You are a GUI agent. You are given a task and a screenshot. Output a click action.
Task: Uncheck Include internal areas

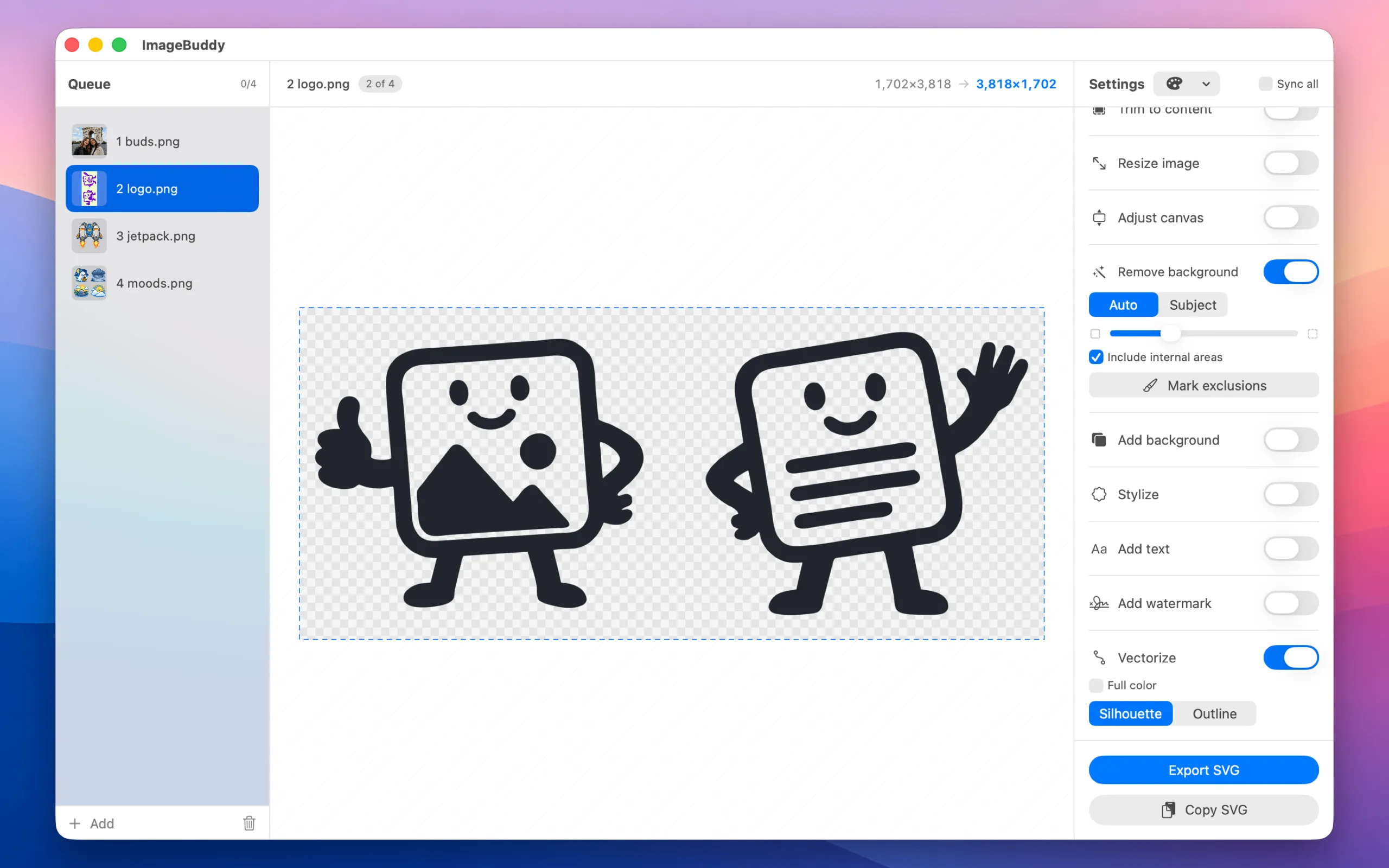pyautogui.click(x=1095, y=357)
